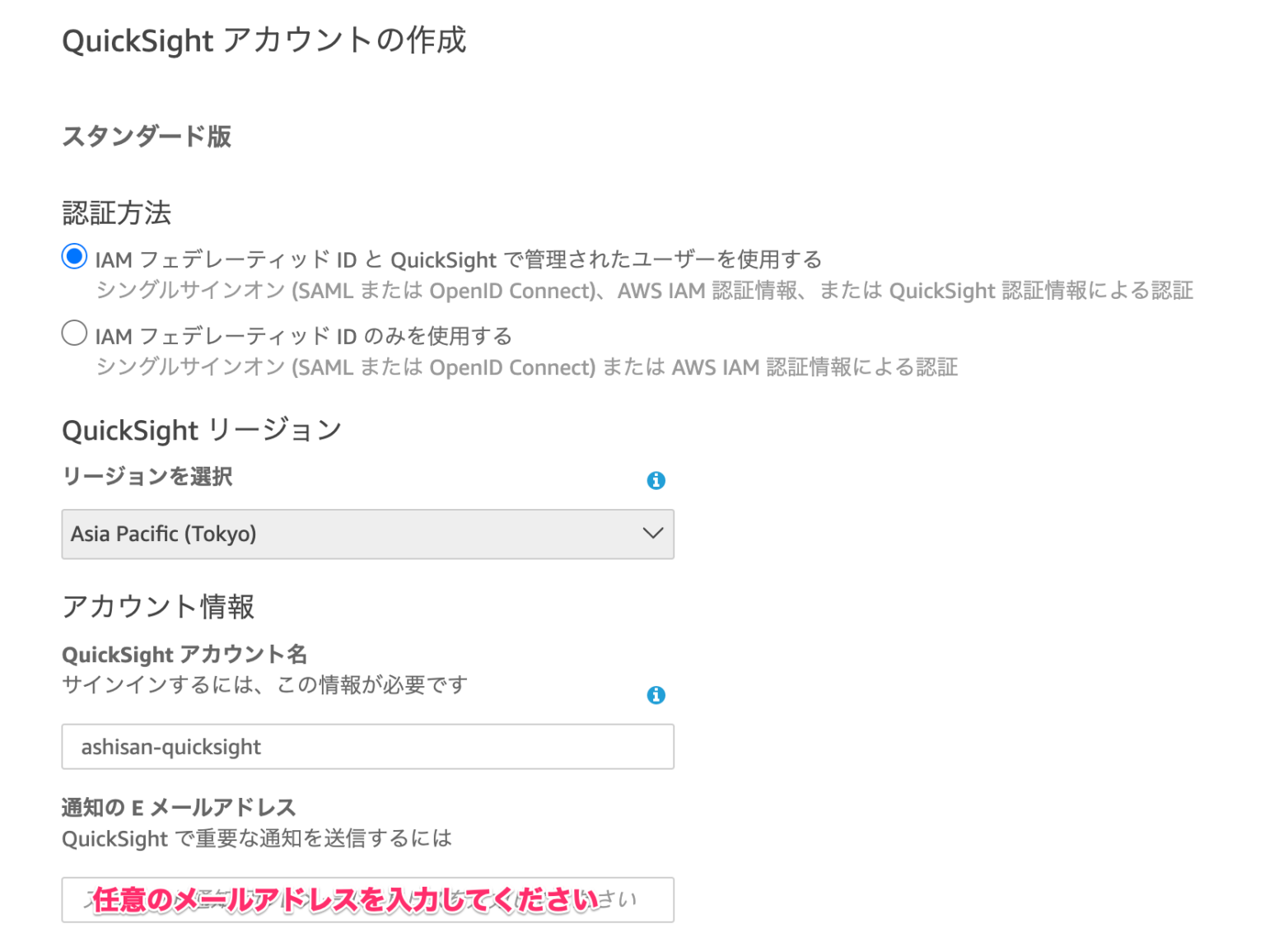Screen dimensions: 1265x952
Task: Click the 認証方法 section heading
Action: pyautogui.click(x=117, y=212)
